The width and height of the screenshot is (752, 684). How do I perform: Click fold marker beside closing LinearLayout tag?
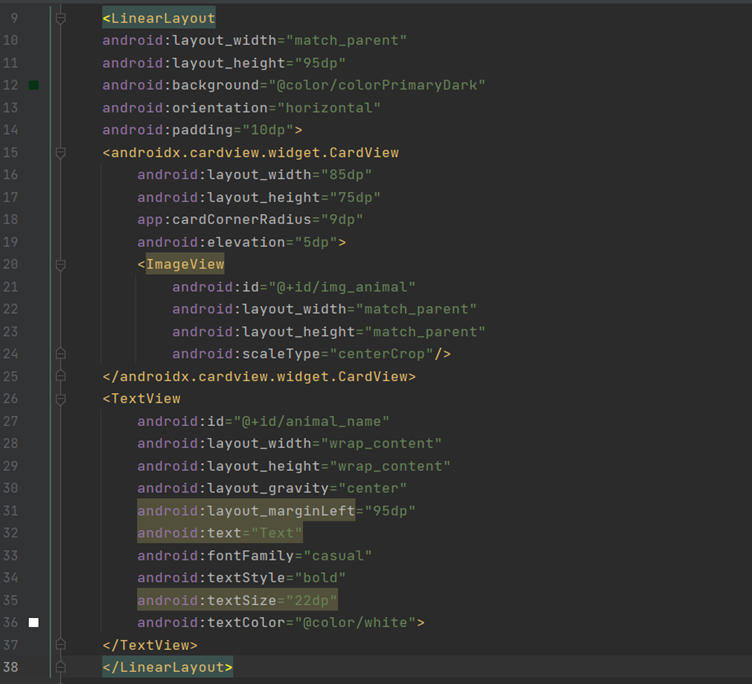(61, 667)
